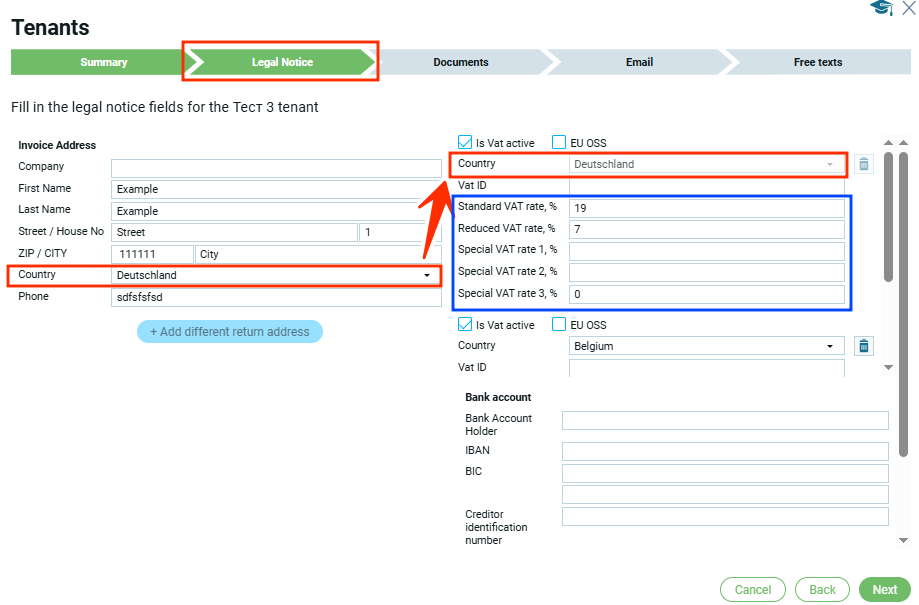Select the Standard VAT rate field

[x=706, y=208]
